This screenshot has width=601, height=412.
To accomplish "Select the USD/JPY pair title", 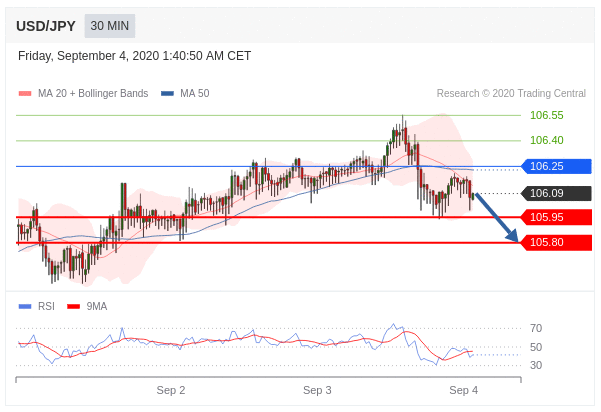I will pos(46,26).
